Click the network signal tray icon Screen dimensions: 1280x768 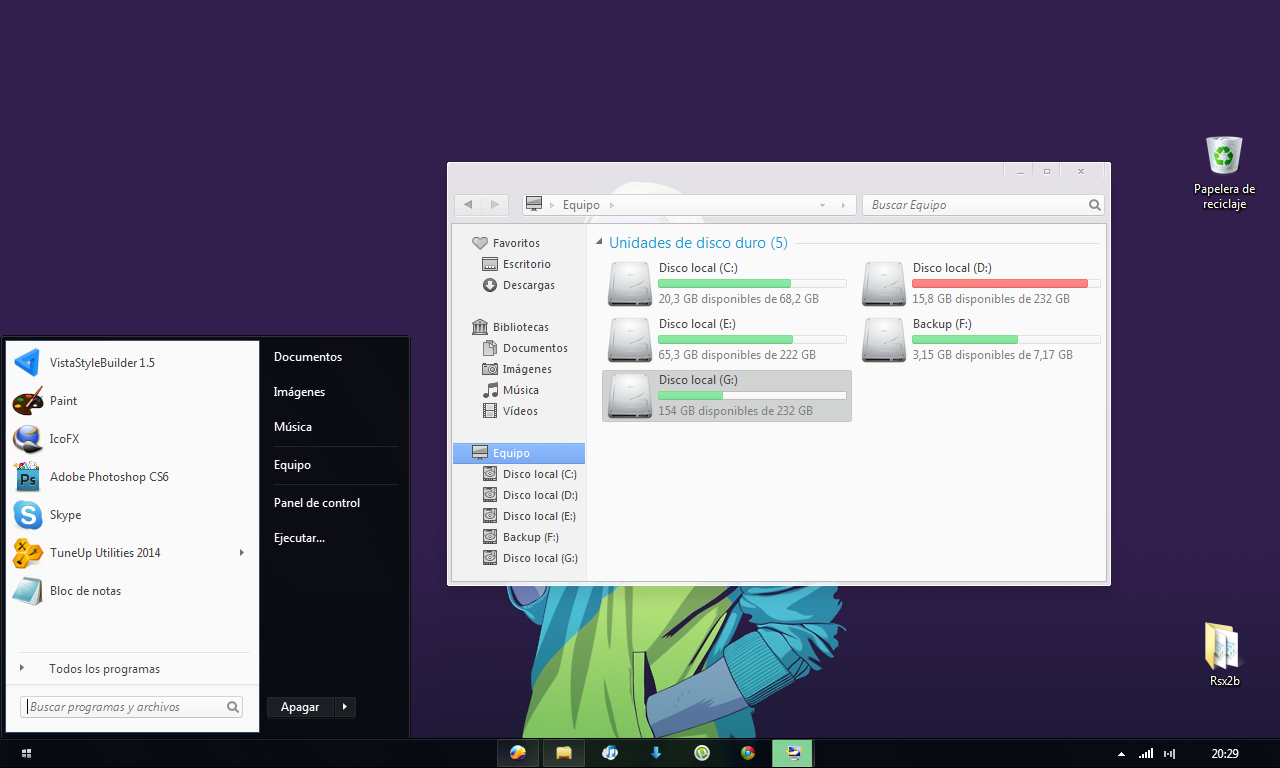point(1146,753)
